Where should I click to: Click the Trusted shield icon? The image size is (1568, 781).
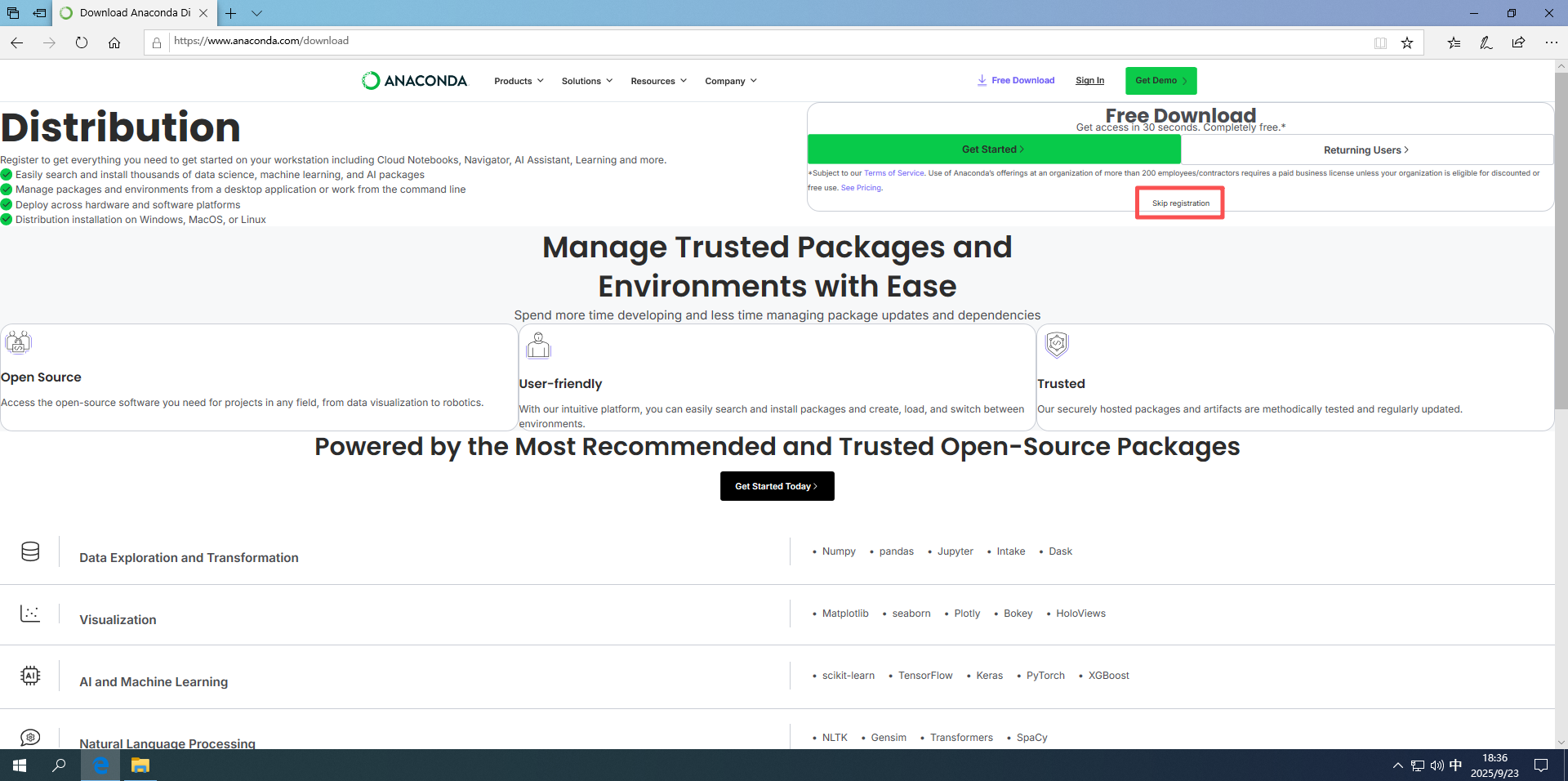click(x=1057, y=345)
